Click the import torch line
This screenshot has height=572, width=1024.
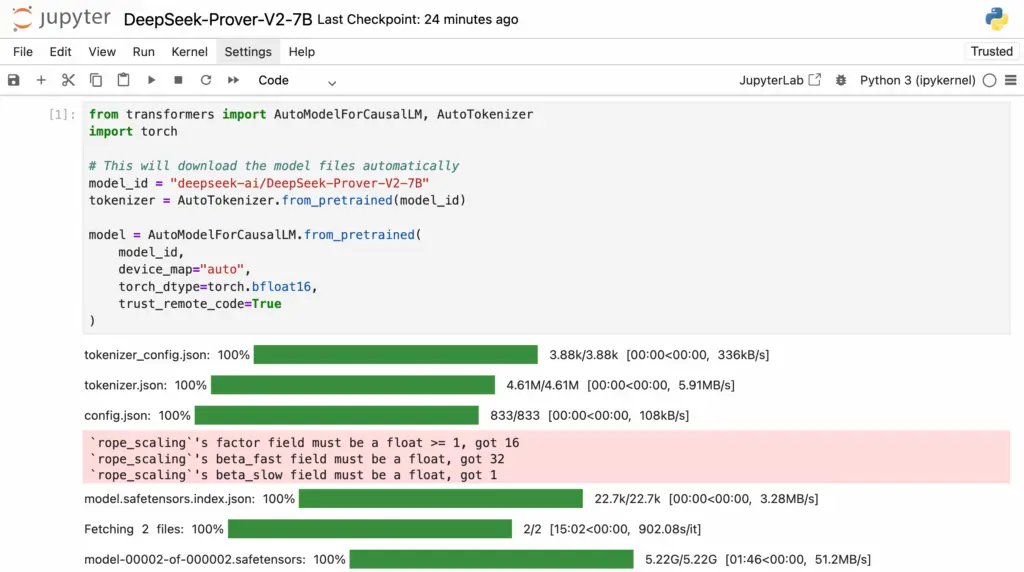(x=133, y=131)
